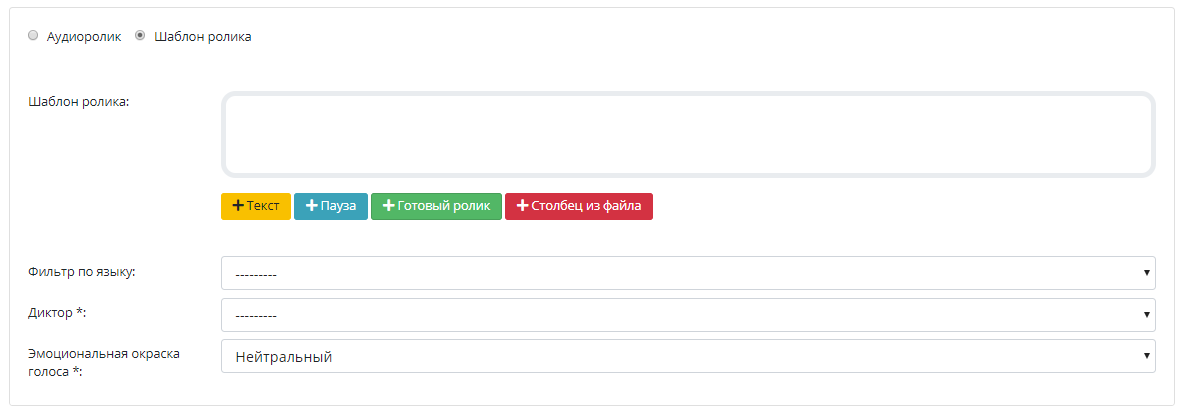Click plus icon on green Готовый ролик button
The height and width of the screenshot is (407, 1182).
389,206
